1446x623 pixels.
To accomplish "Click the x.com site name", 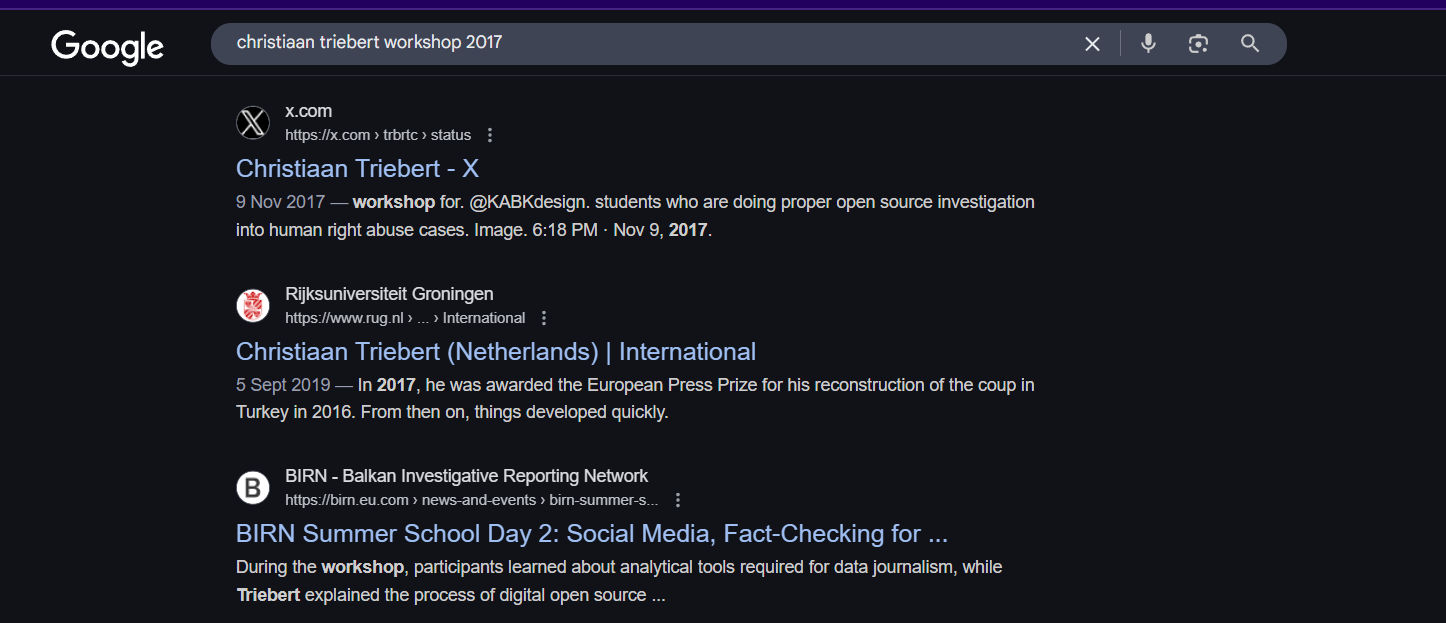I will pyautogui.click(x=308, y=111).
